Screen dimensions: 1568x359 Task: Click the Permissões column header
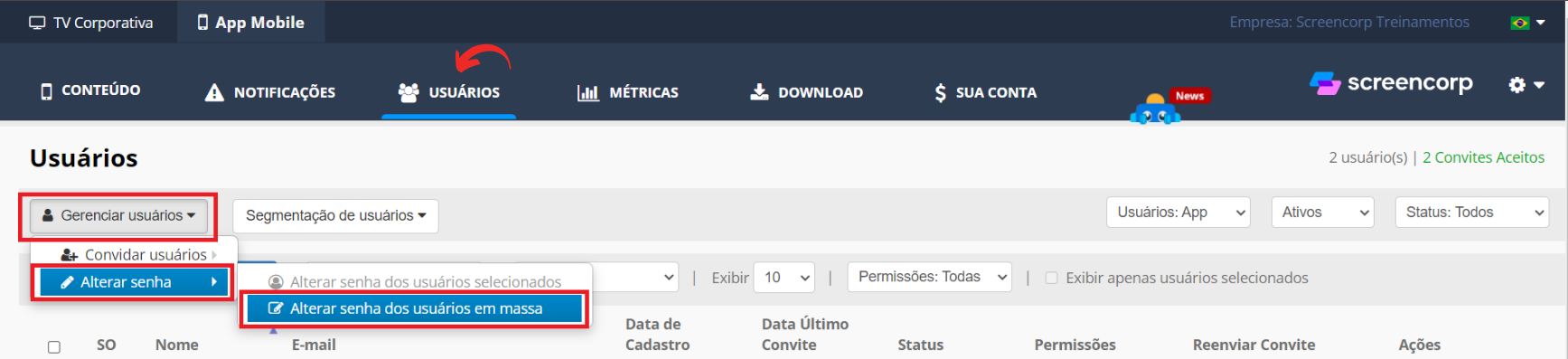click(1075, 345)
